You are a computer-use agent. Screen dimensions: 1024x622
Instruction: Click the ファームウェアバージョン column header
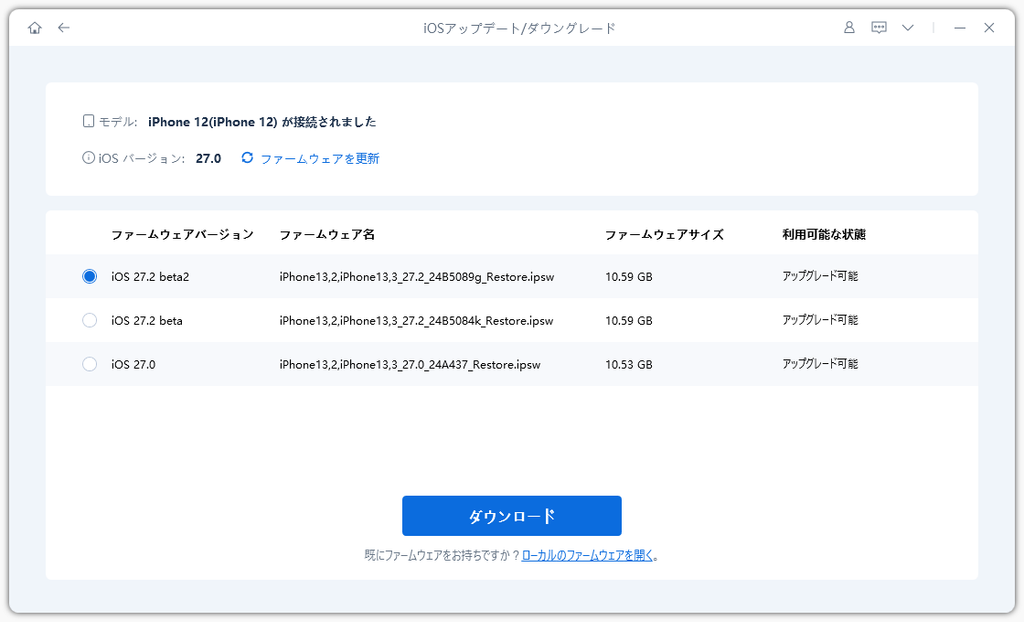tap(182, 235)
